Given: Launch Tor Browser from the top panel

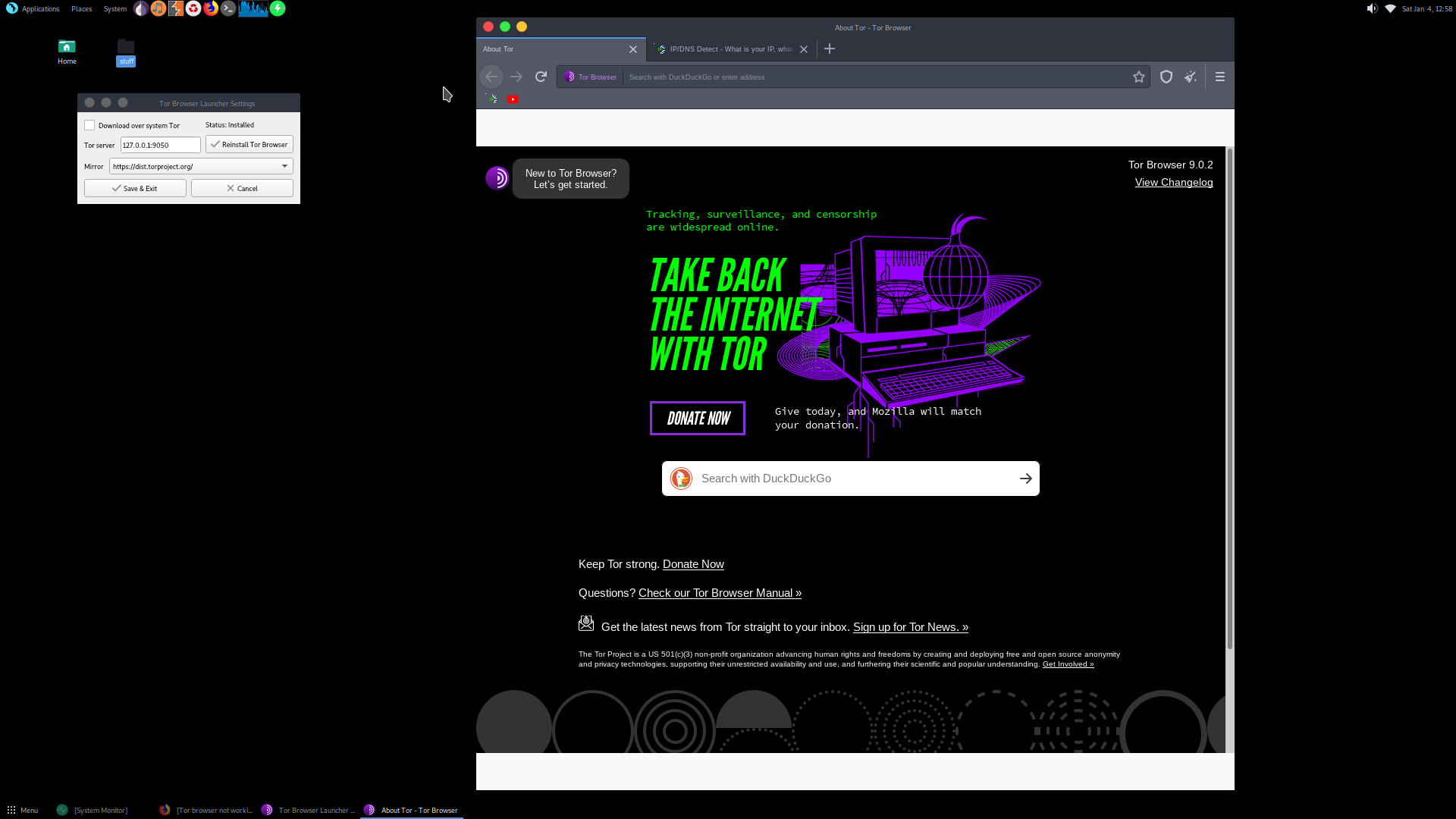Looking at the screenshot, I should (141, 8).
